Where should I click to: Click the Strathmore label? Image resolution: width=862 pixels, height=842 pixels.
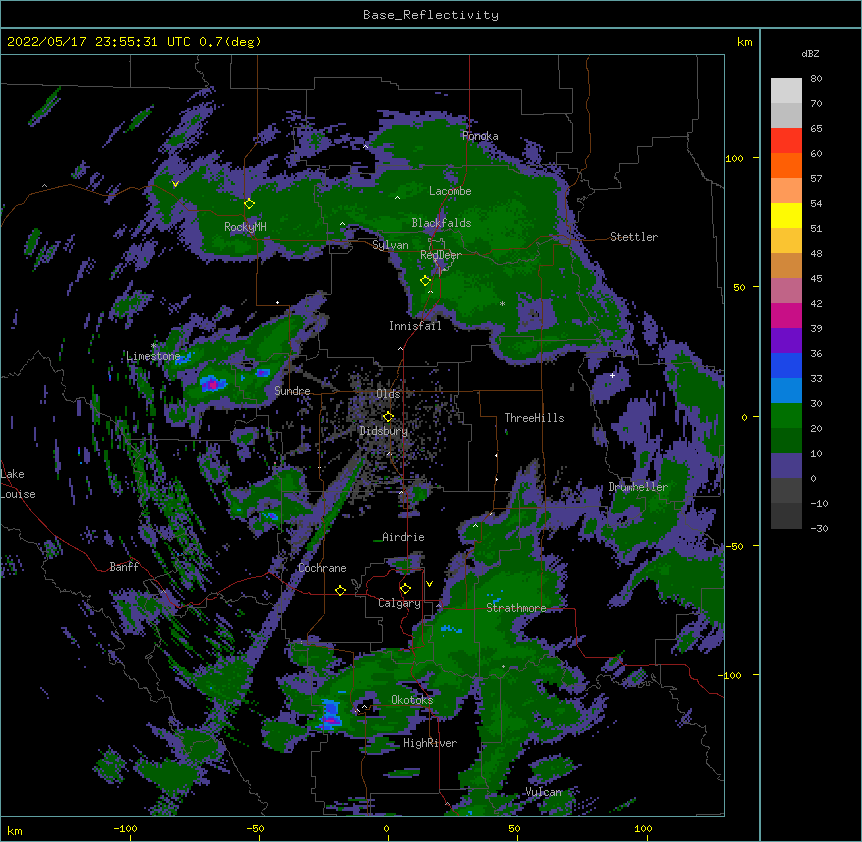pos(516,608)
